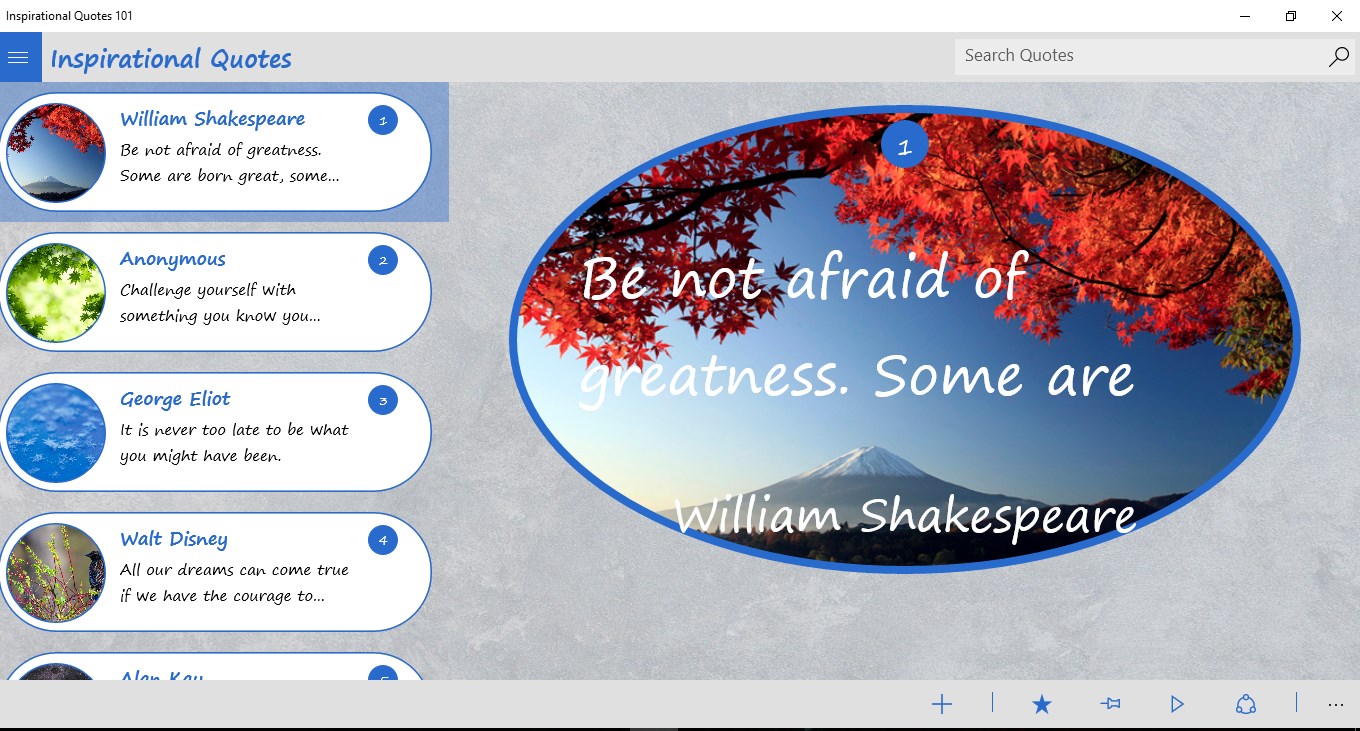Click the 'George Eliot' author name
The width and height of the screenshot is (1360, 731).
pyautogui.click(x=175, y=399)
